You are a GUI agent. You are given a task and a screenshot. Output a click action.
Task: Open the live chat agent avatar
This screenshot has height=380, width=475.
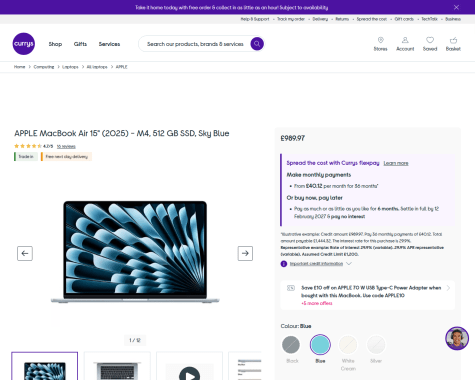pos(457,338)
